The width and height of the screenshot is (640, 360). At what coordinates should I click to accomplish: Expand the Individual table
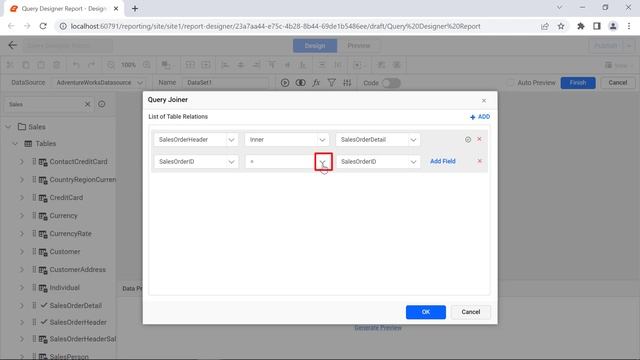(22, 287)
